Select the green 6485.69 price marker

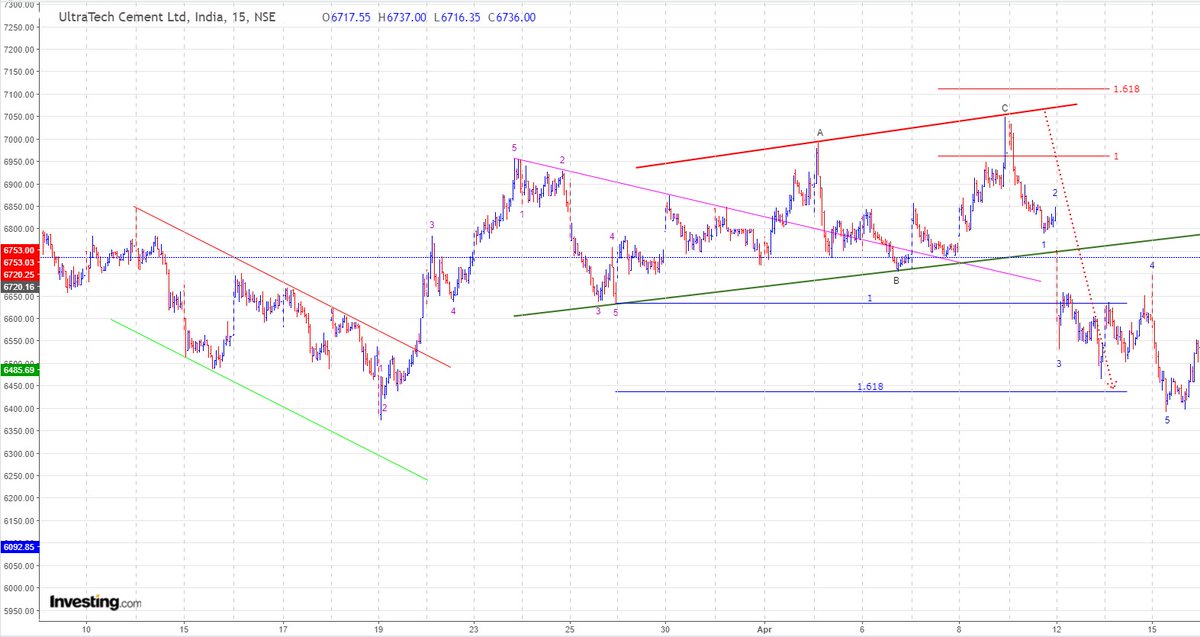(19, 370)
